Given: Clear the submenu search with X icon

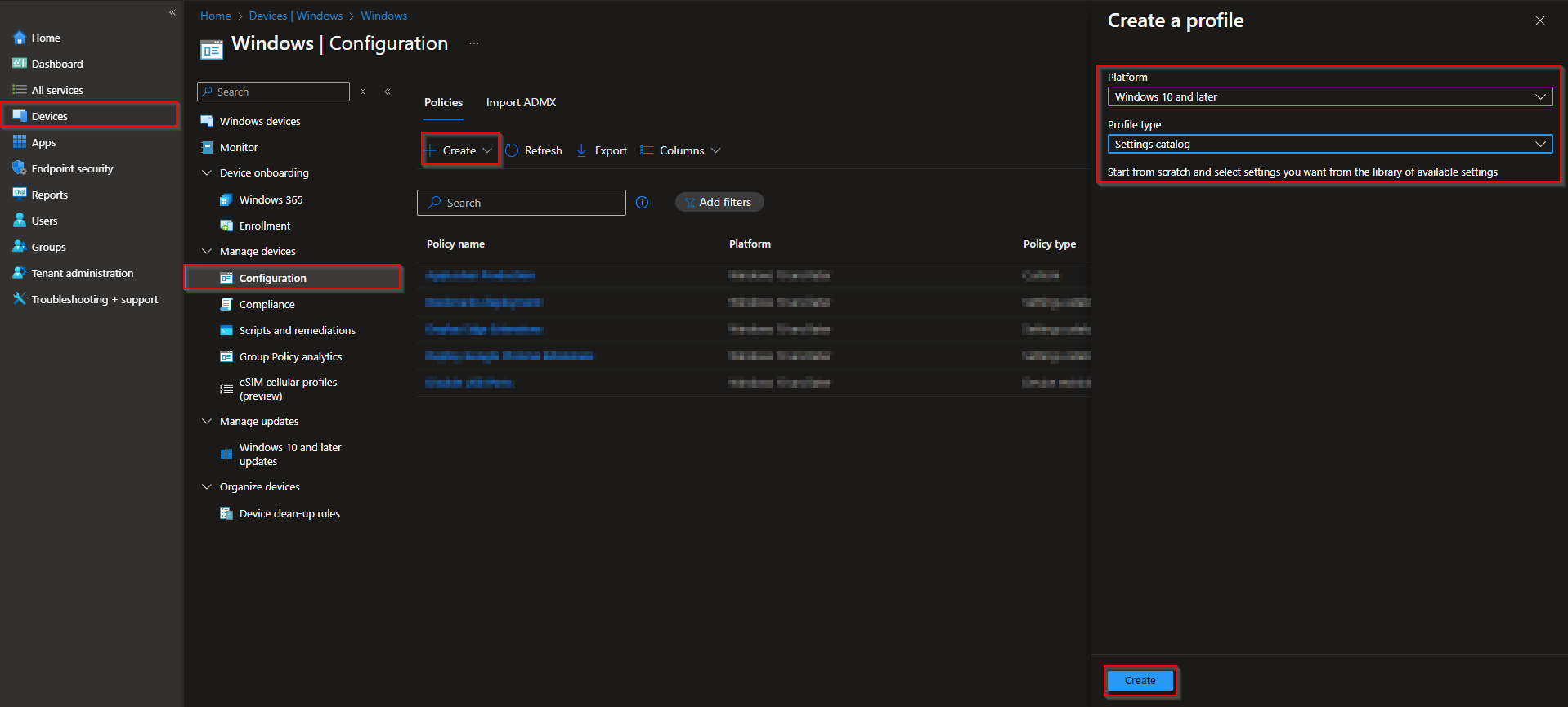Looking at the screenshot, I should (363, 92).
